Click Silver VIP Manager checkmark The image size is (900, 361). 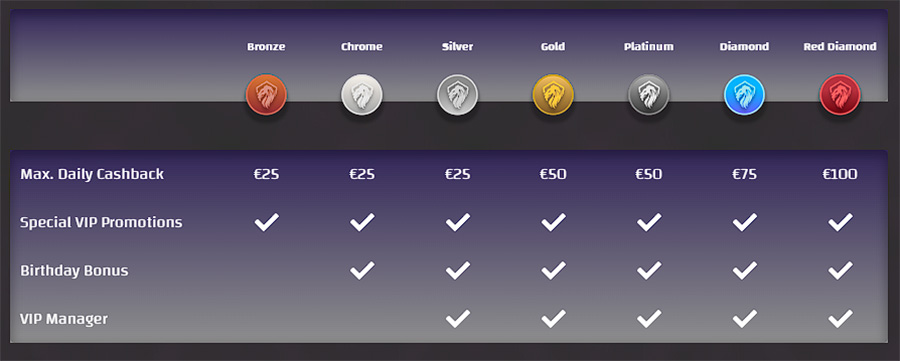(x=457, y=318)
